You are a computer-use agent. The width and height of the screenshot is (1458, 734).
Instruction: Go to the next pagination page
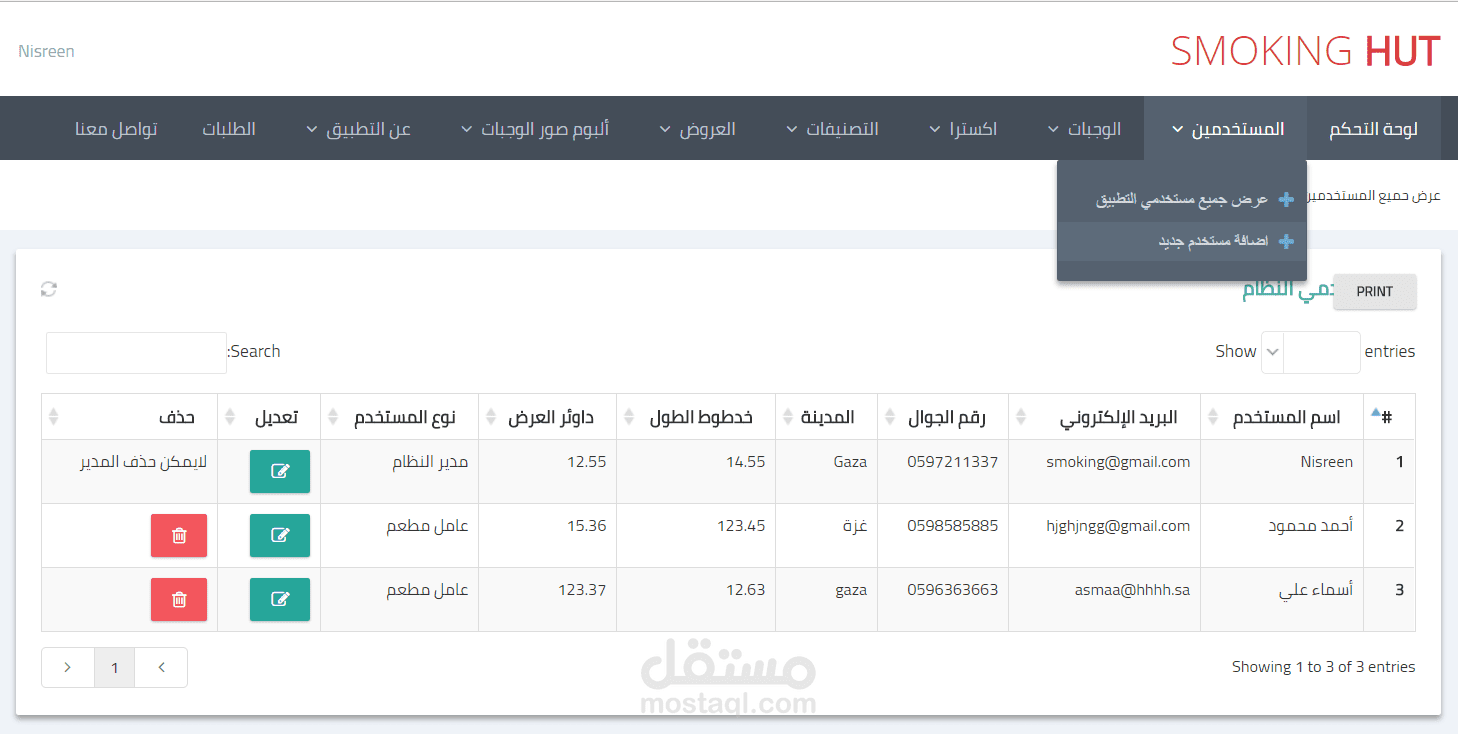click(x=67, y=668)
